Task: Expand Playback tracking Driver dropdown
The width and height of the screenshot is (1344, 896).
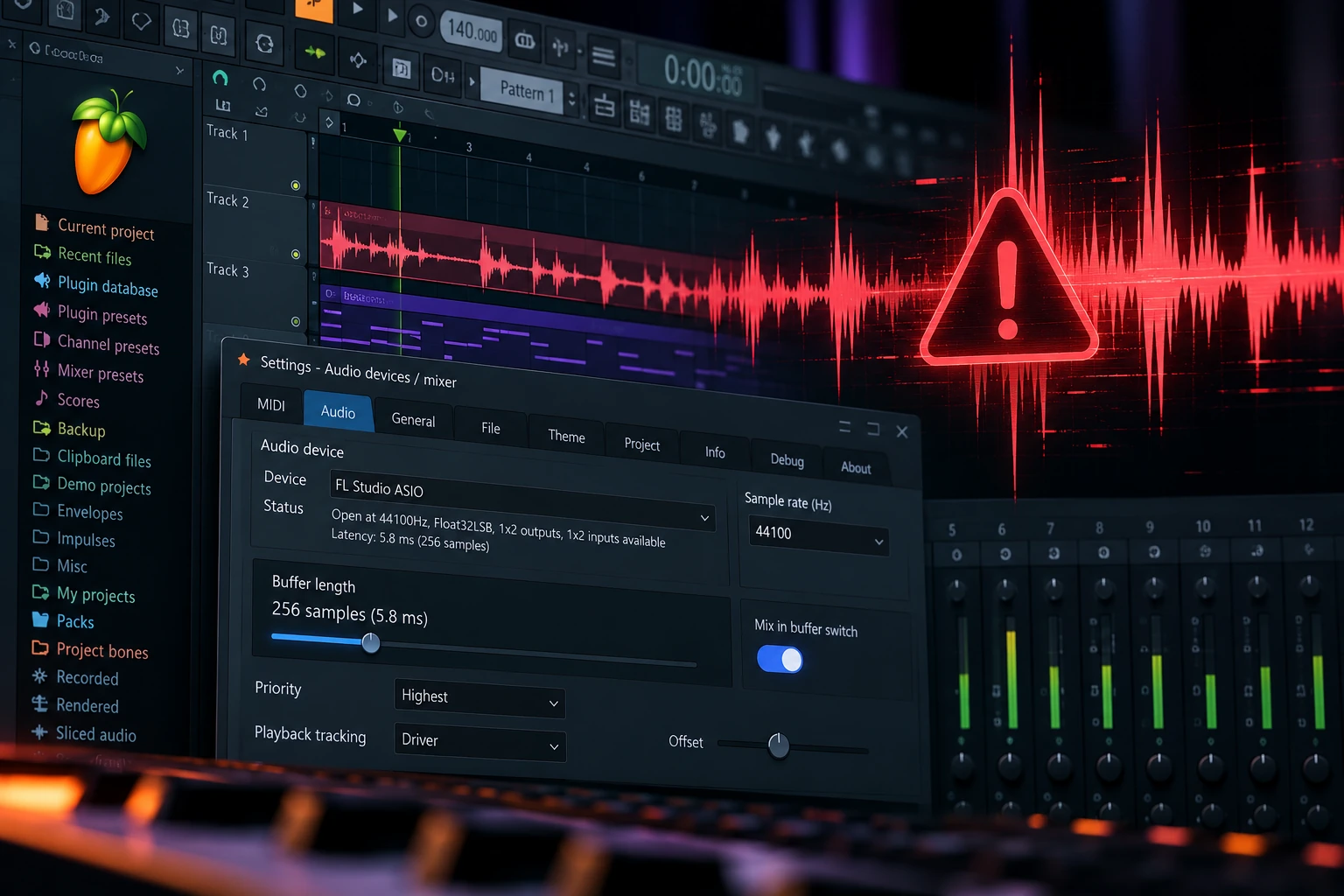Action: point(480,742)
